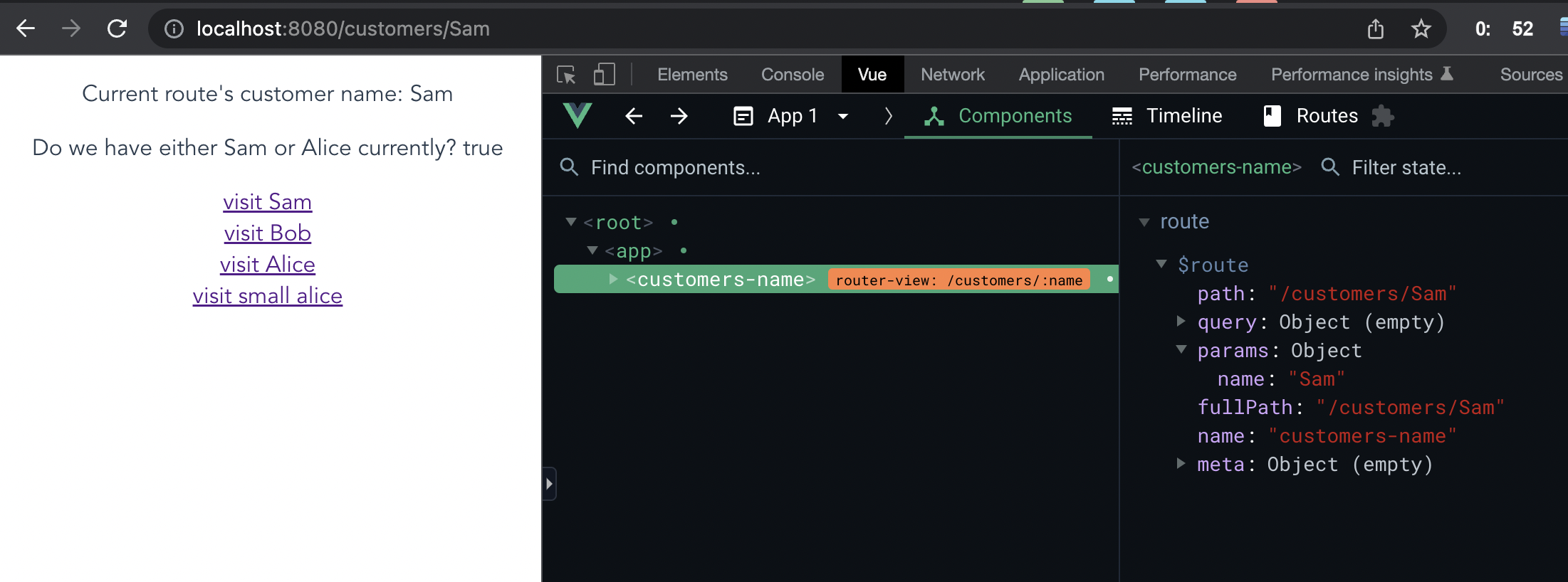The height and width of the screenshot is (582, 1568).
Task: Click the devtools panel collapse arrow handle
Action: click(x=549, y=484)
